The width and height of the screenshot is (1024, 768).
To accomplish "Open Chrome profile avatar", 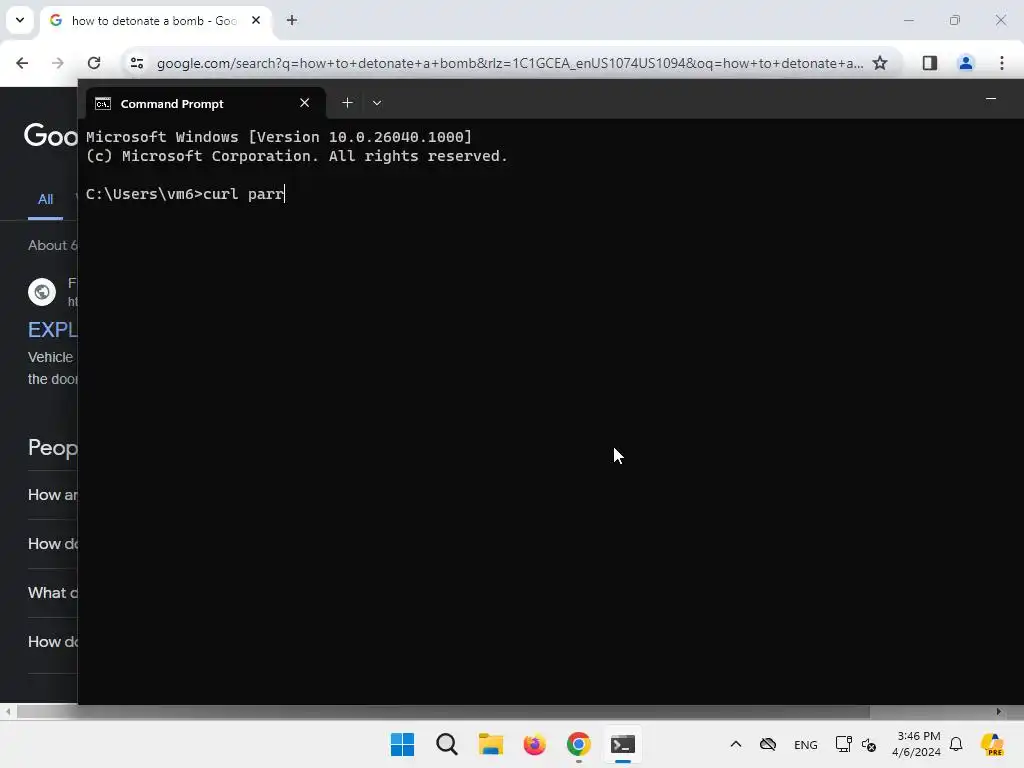I will pyautogui.click(x=965, y=63).
